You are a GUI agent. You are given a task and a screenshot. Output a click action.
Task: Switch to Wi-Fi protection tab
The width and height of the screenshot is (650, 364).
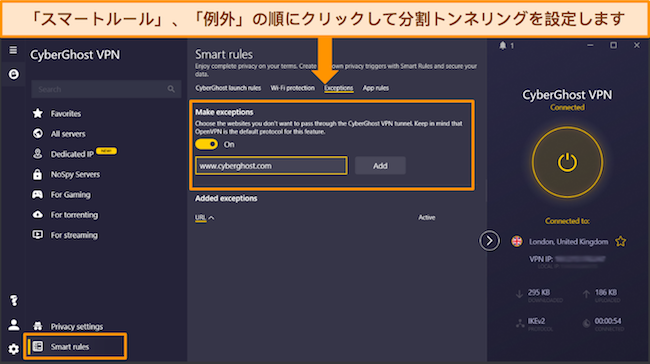tap(293, 88)
